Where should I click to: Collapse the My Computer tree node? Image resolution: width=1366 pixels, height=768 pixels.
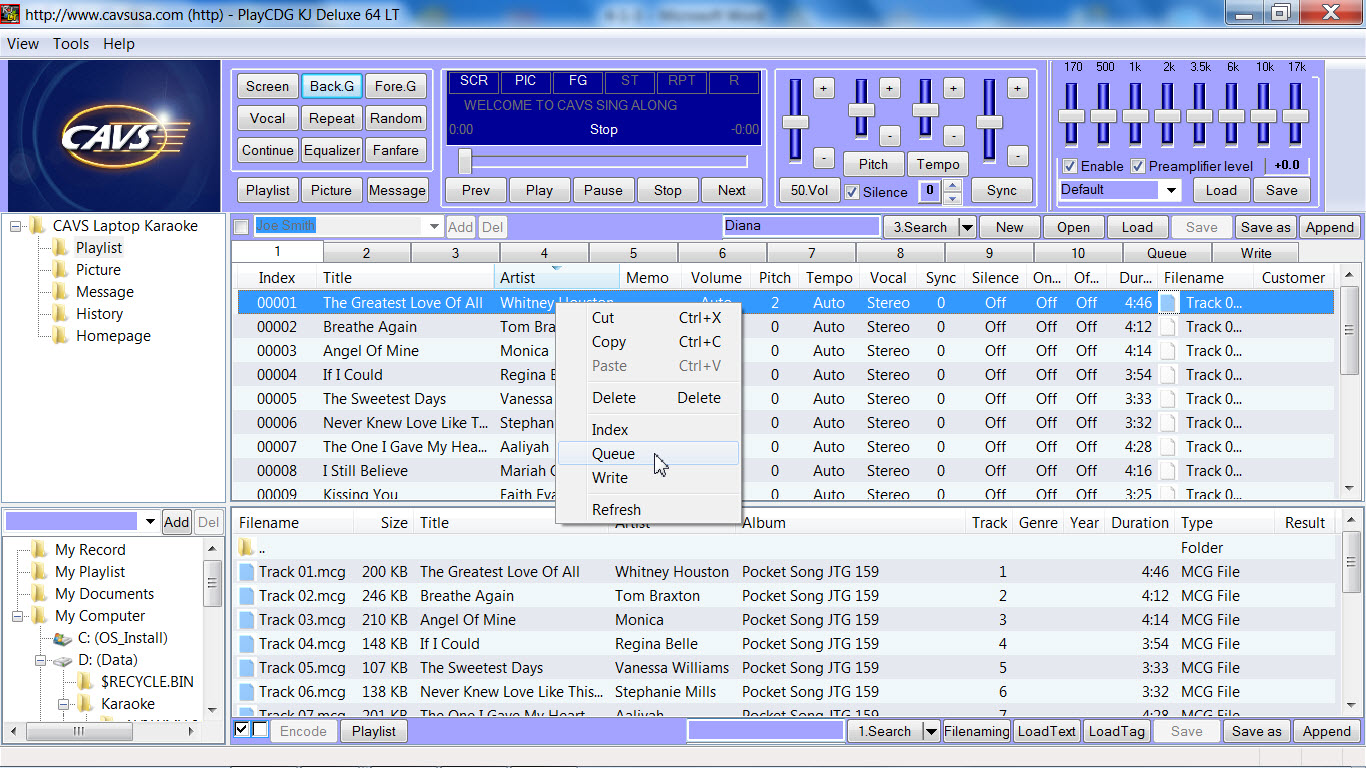17,616
